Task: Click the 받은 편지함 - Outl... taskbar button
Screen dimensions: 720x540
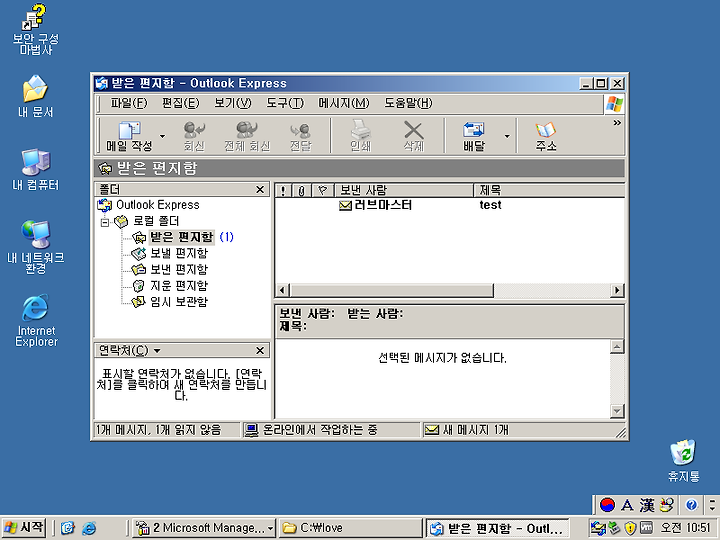Action: (497, 529)
